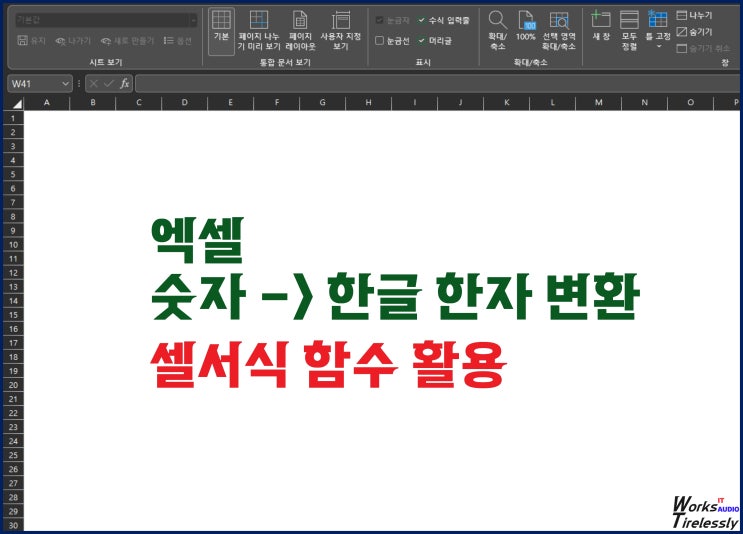The width and height of the screenshot is (743, 534).
Task: Select column G header
Action: 323,102
